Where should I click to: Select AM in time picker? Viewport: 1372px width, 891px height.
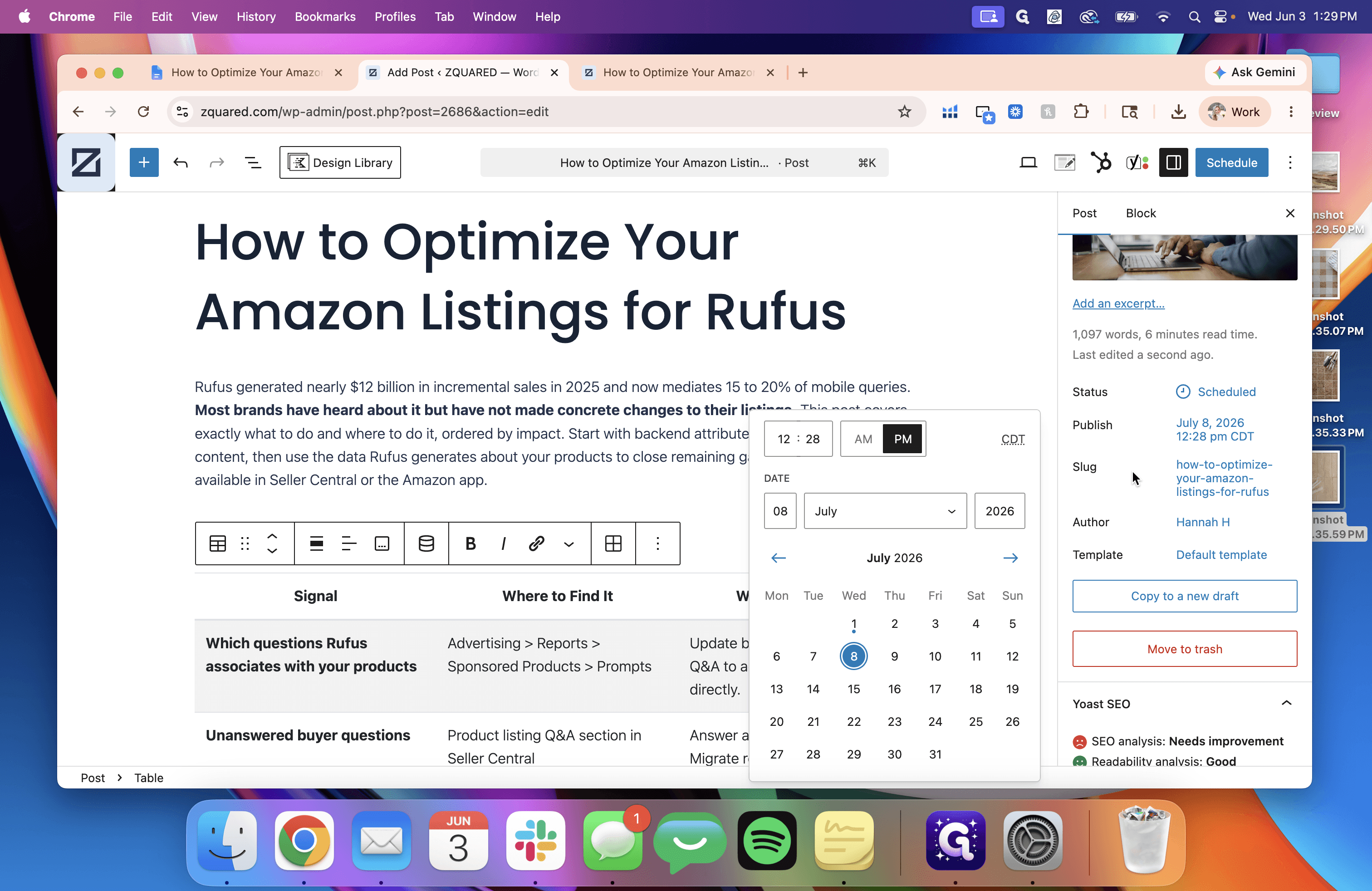pyautogui.click(x=863, y=439)
